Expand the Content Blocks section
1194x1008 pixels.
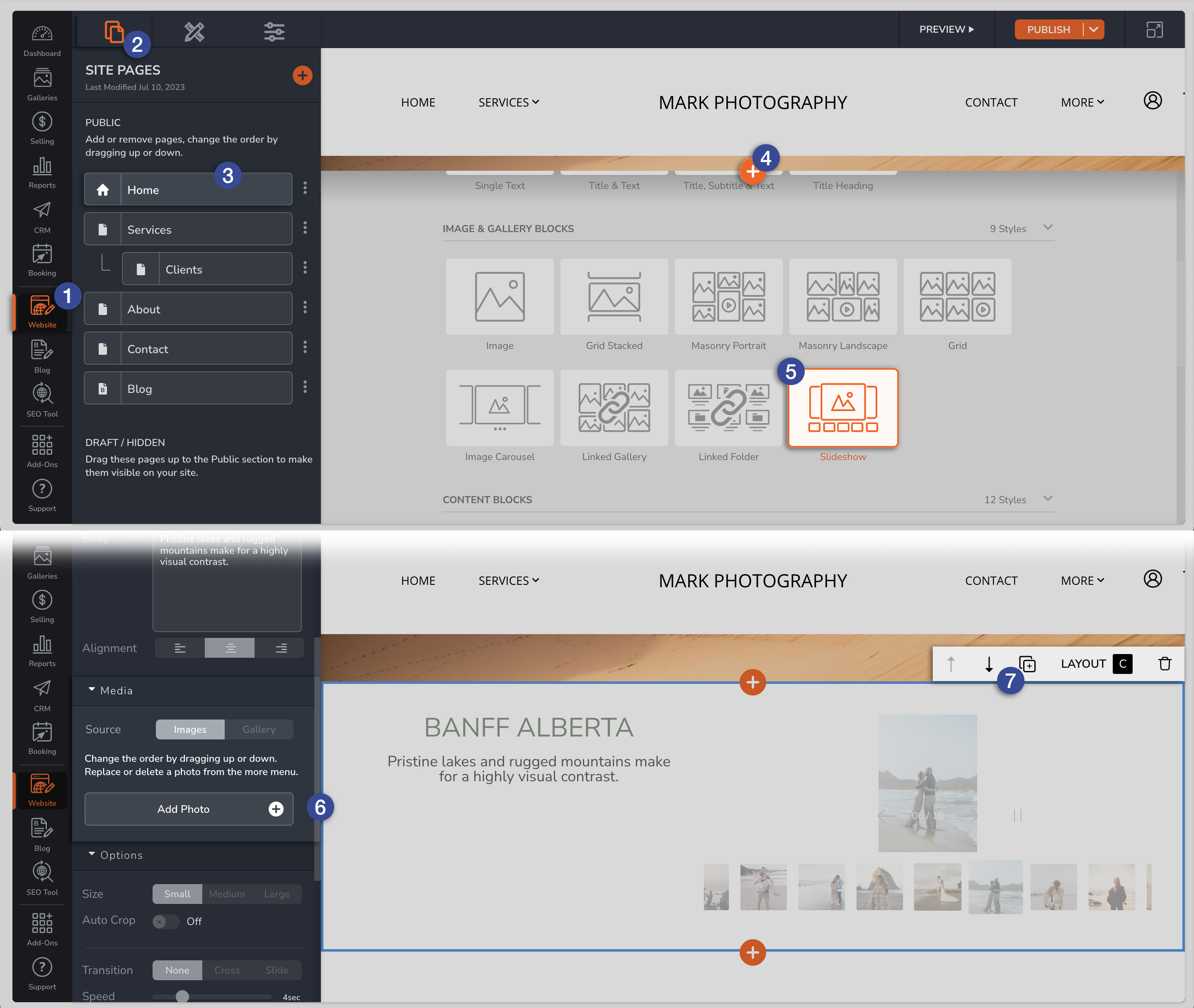tap(1048, 498)
